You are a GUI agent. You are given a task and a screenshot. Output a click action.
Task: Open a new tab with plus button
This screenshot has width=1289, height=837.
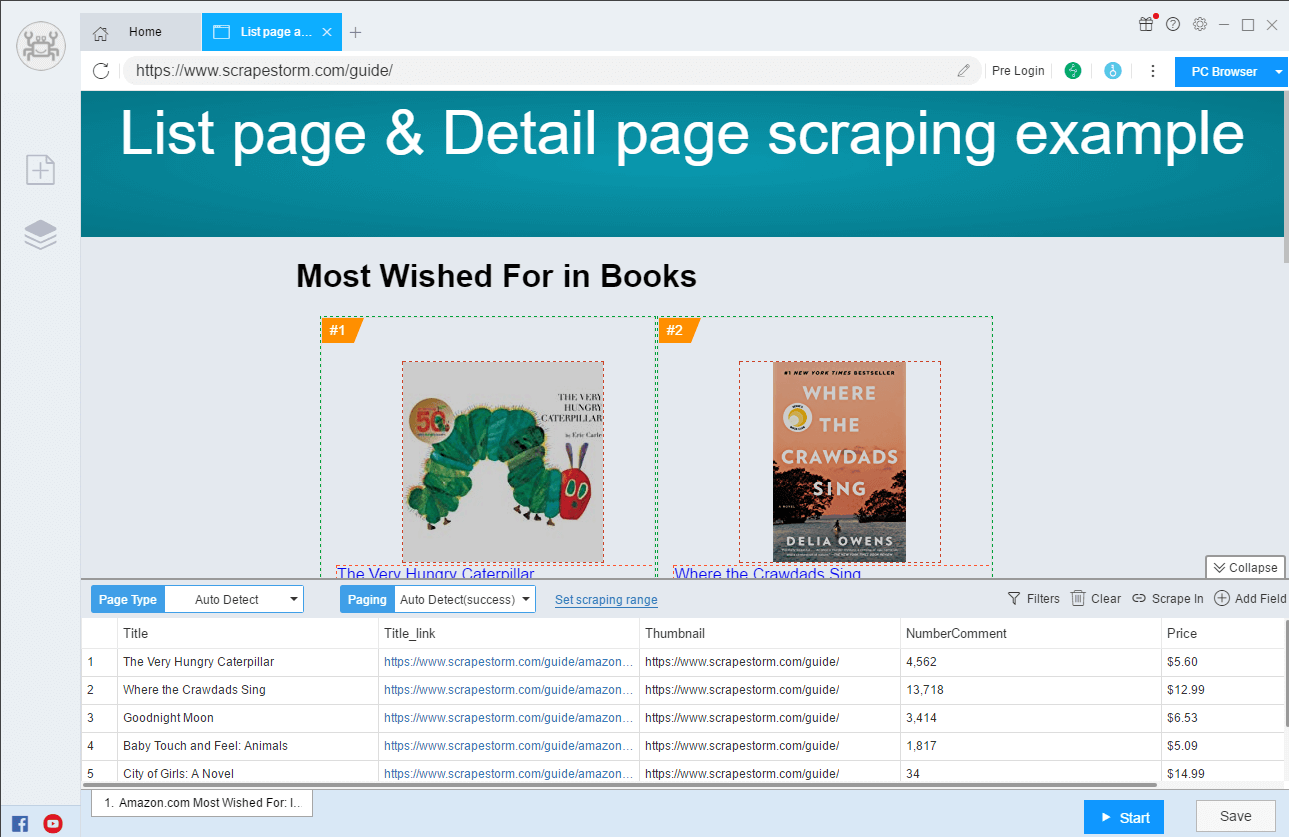(x=355, y=32)
